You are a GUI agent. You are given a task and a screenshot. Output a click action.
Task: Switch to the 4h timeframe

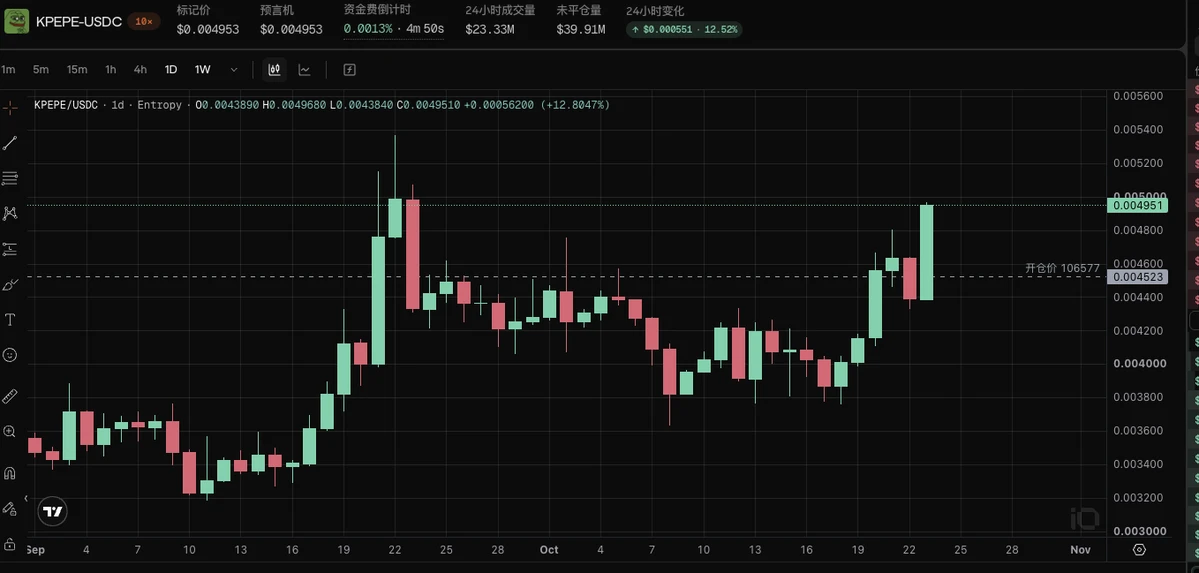[x=140, y=70]
